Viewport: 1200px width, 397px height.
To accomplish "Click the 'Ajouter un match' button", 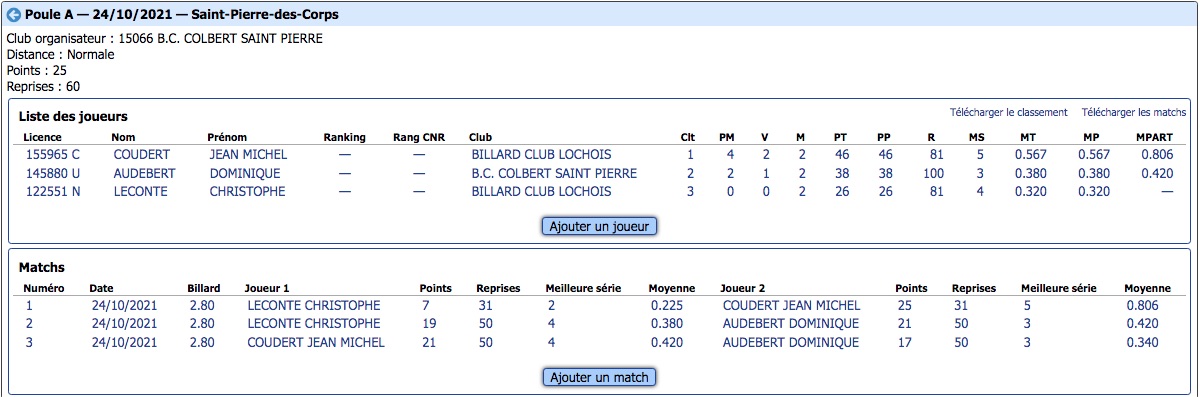I will 599,377.
